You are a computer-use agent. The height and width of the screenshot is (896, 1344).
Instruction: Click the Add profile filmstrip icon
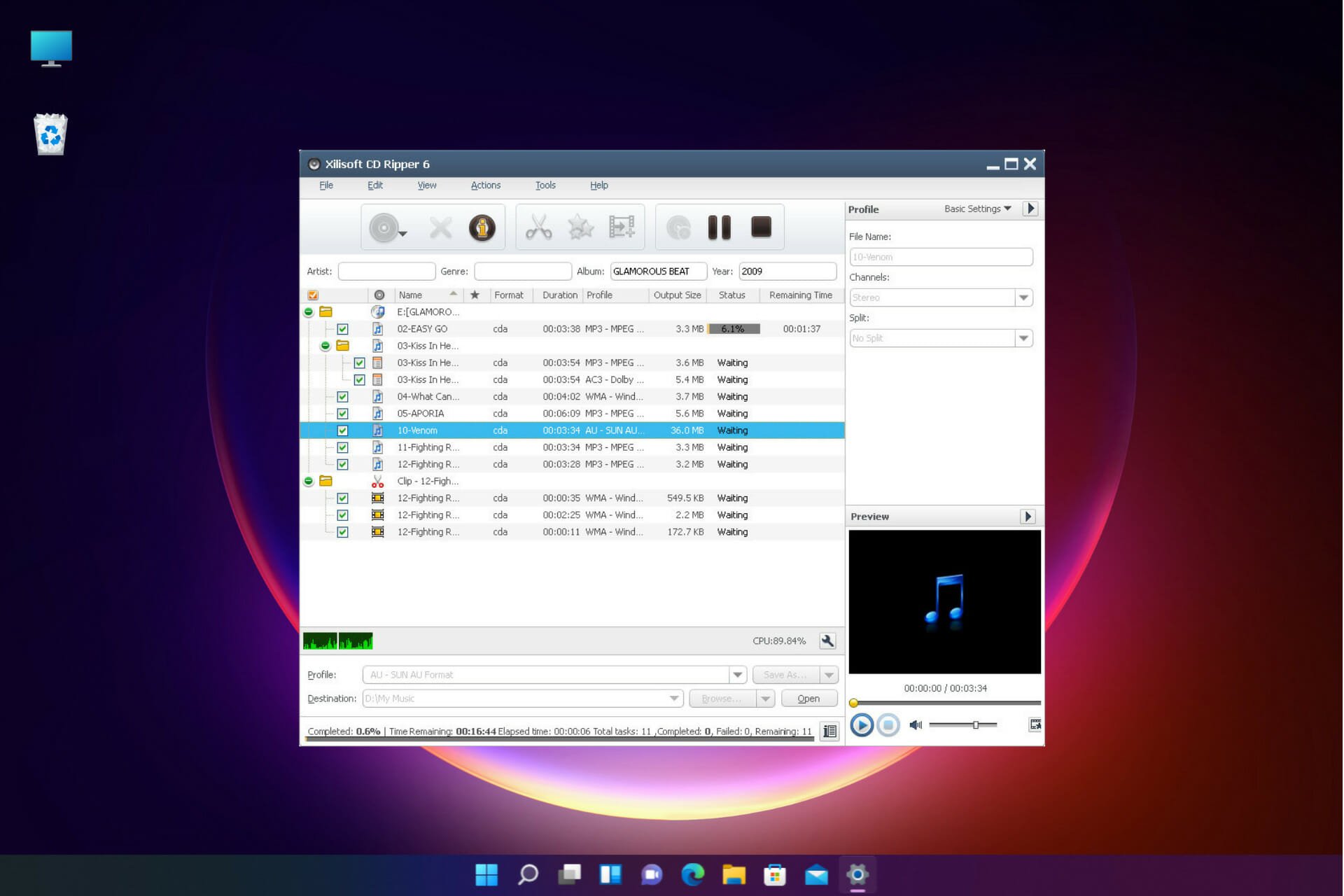(x=622, y=227)
